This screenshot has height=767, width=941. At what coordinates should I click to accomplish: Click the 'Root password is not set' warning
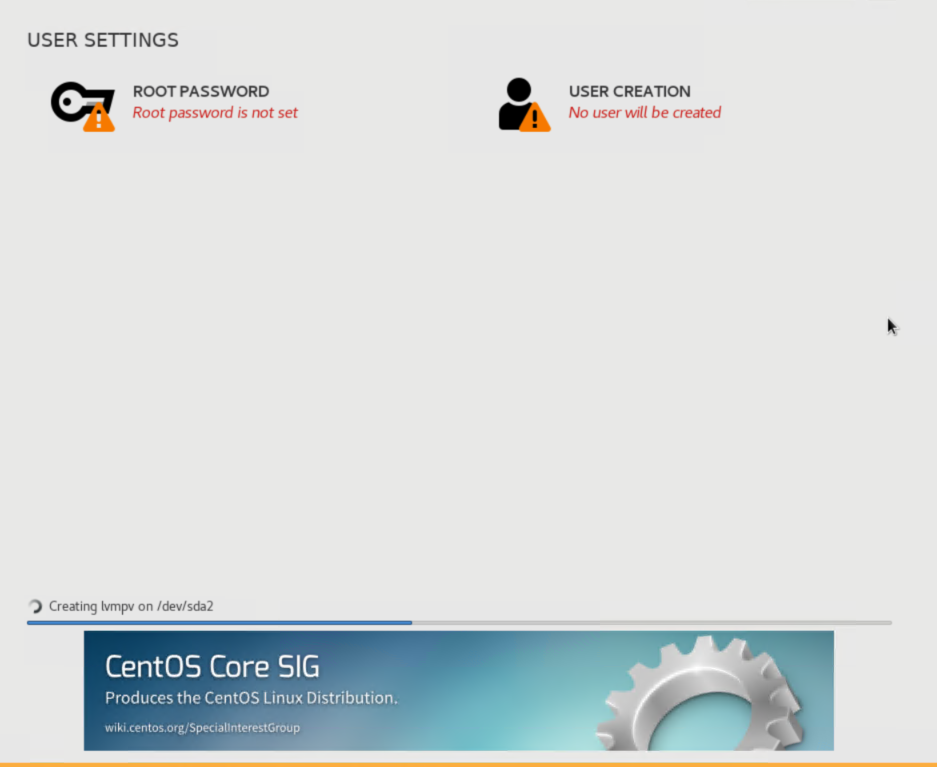[215, 113]
